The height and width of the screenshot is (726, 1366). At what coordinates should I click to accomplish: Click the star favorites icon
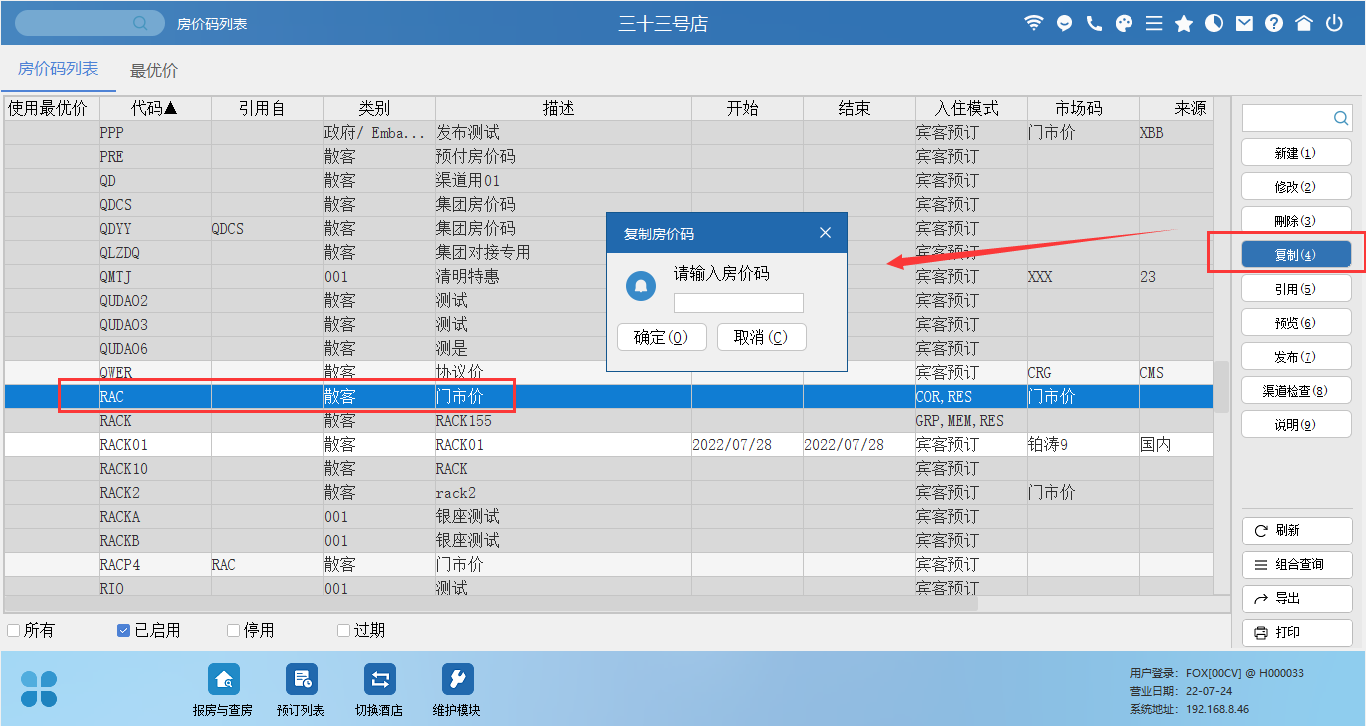[1184, 23]
